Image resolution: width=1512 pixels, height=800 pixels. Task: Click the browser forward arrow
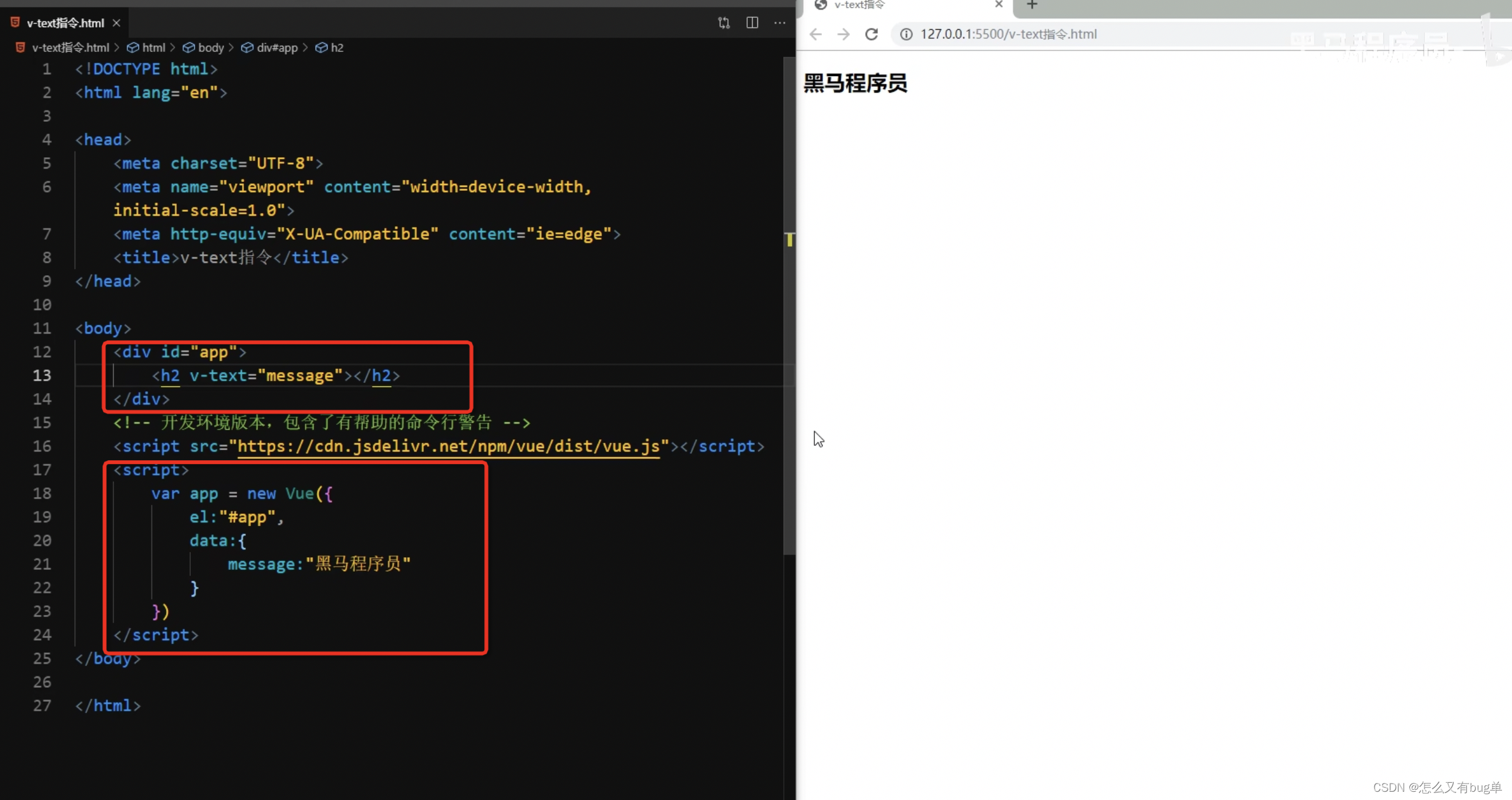[x=843, y=34]
